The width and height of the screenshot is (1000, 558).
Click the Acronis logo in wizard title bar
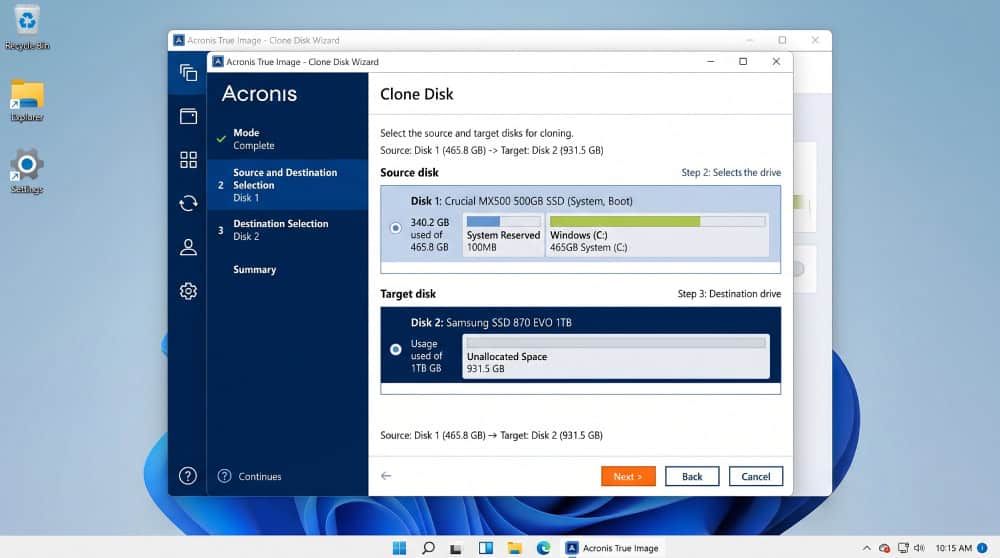click(x=218, y=62)
